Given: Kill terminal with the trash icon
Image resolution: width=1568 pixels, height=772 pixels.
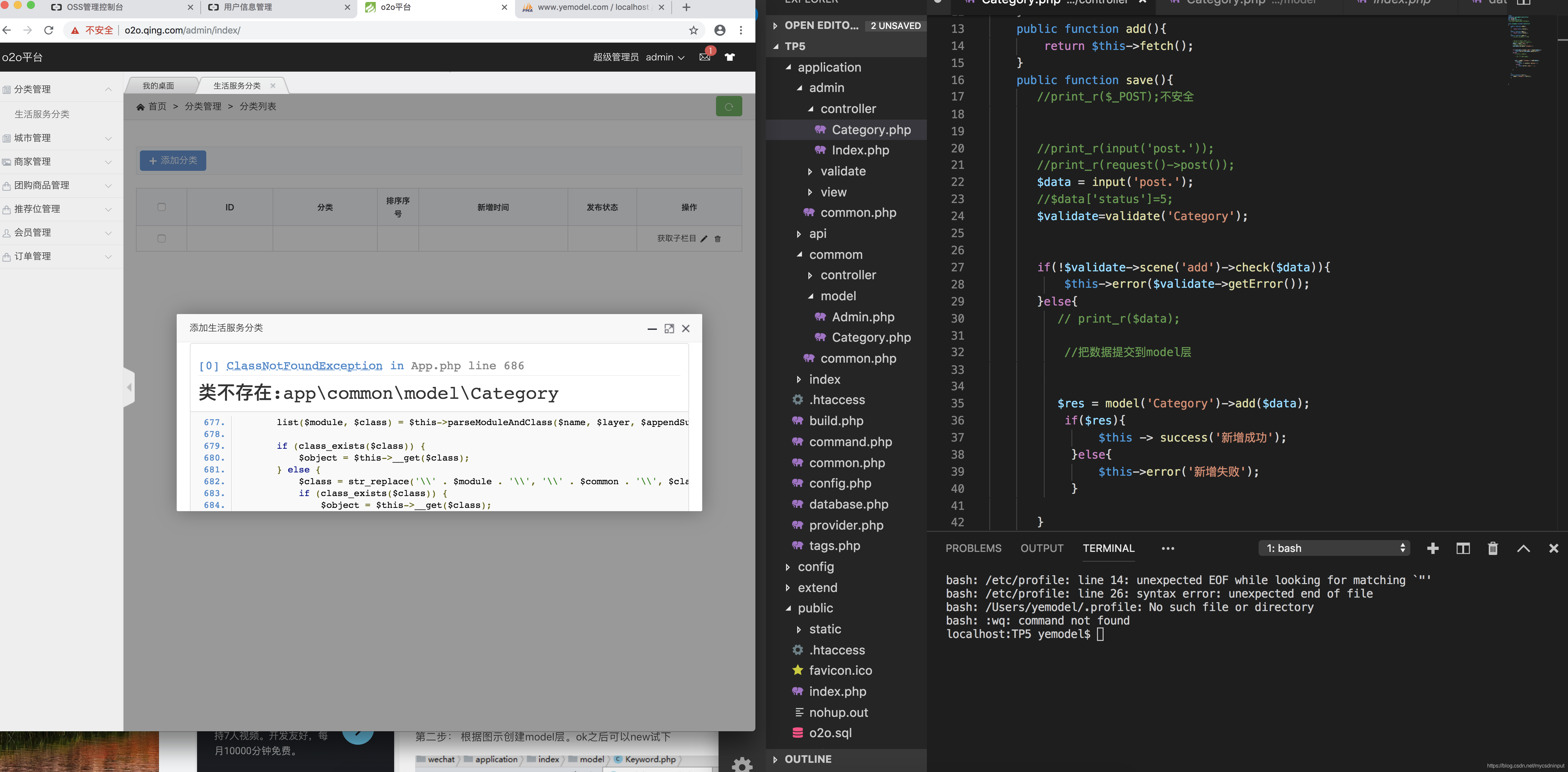Looking at the screenshot, I should pos(1492,549).
